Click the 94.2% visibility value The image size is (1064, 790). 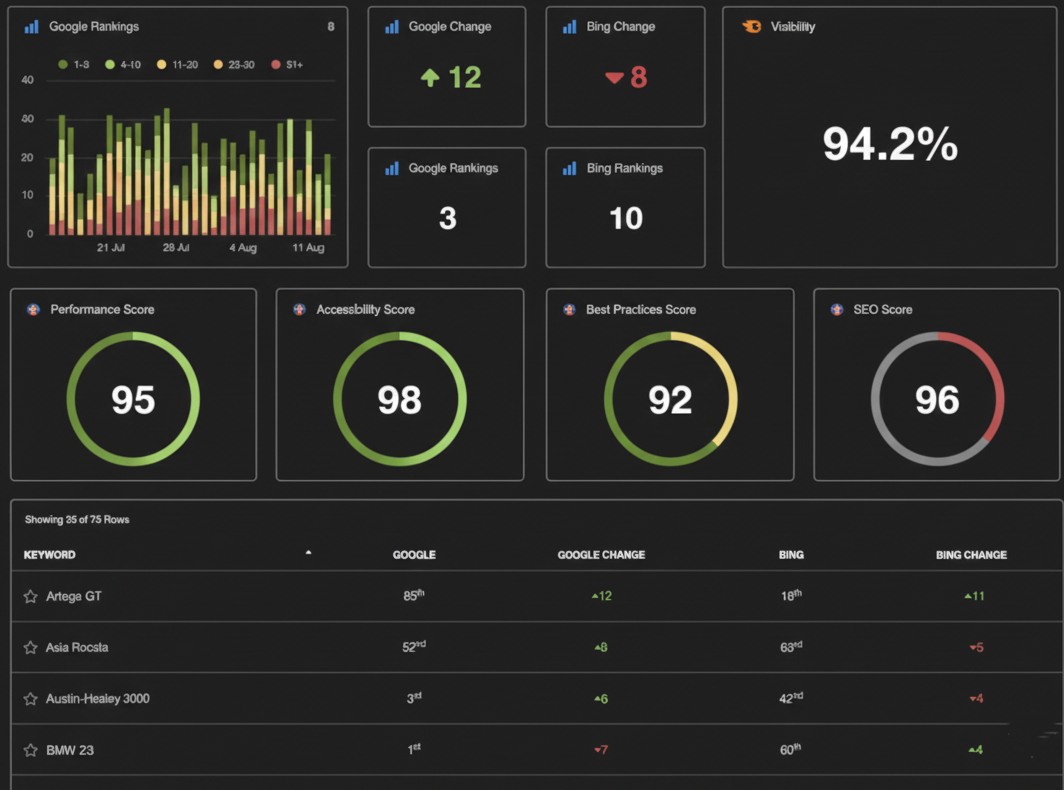(x=890, y=145)
